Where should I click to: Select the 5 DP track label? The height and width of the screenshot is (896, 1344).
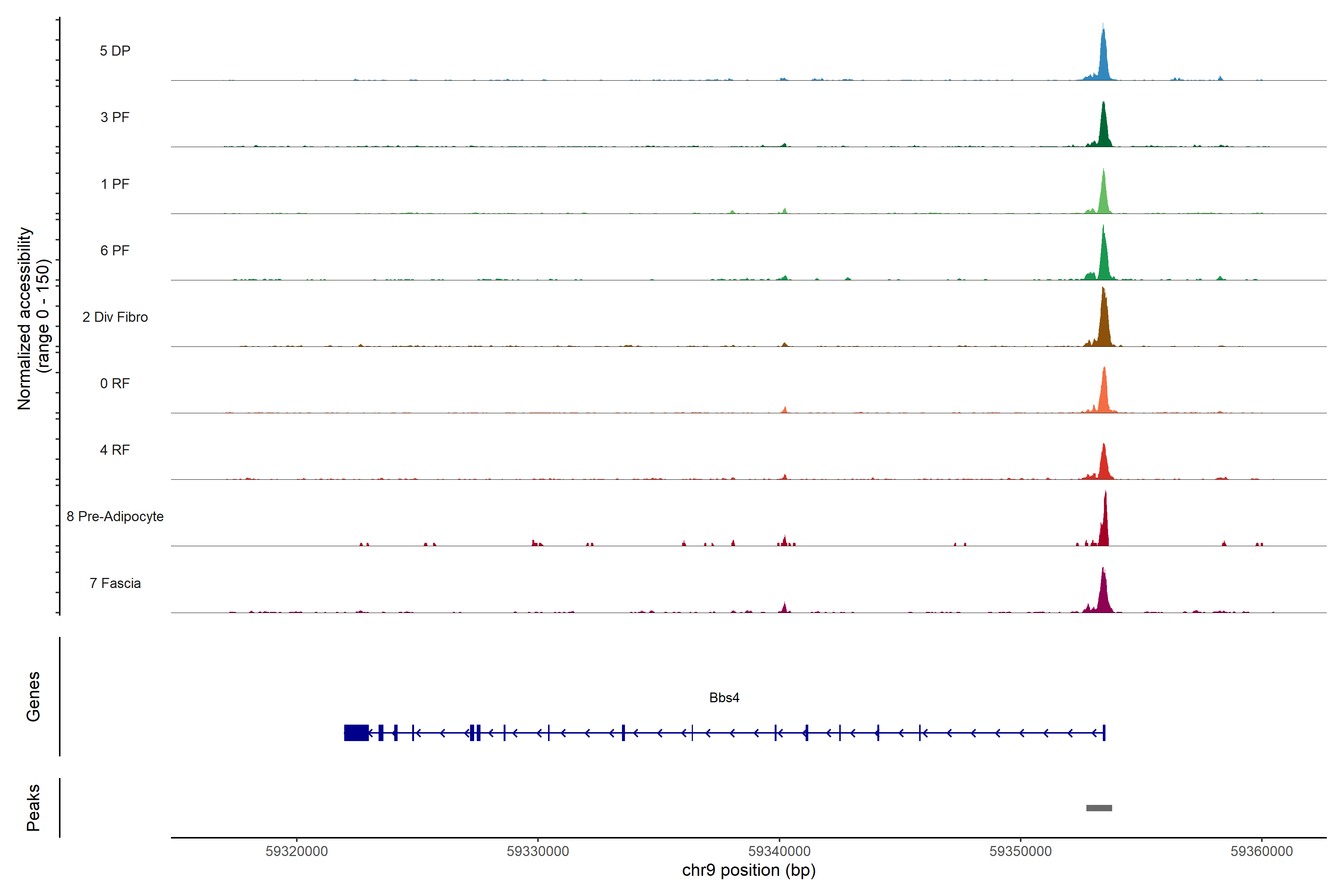point(115,51)
